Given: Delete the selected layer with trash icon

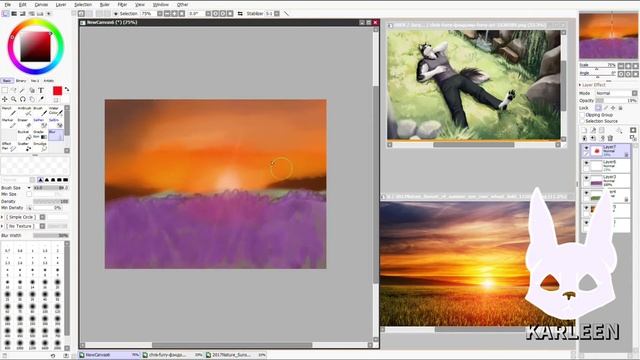Looking at the screenshot, I should coord(610,138).
